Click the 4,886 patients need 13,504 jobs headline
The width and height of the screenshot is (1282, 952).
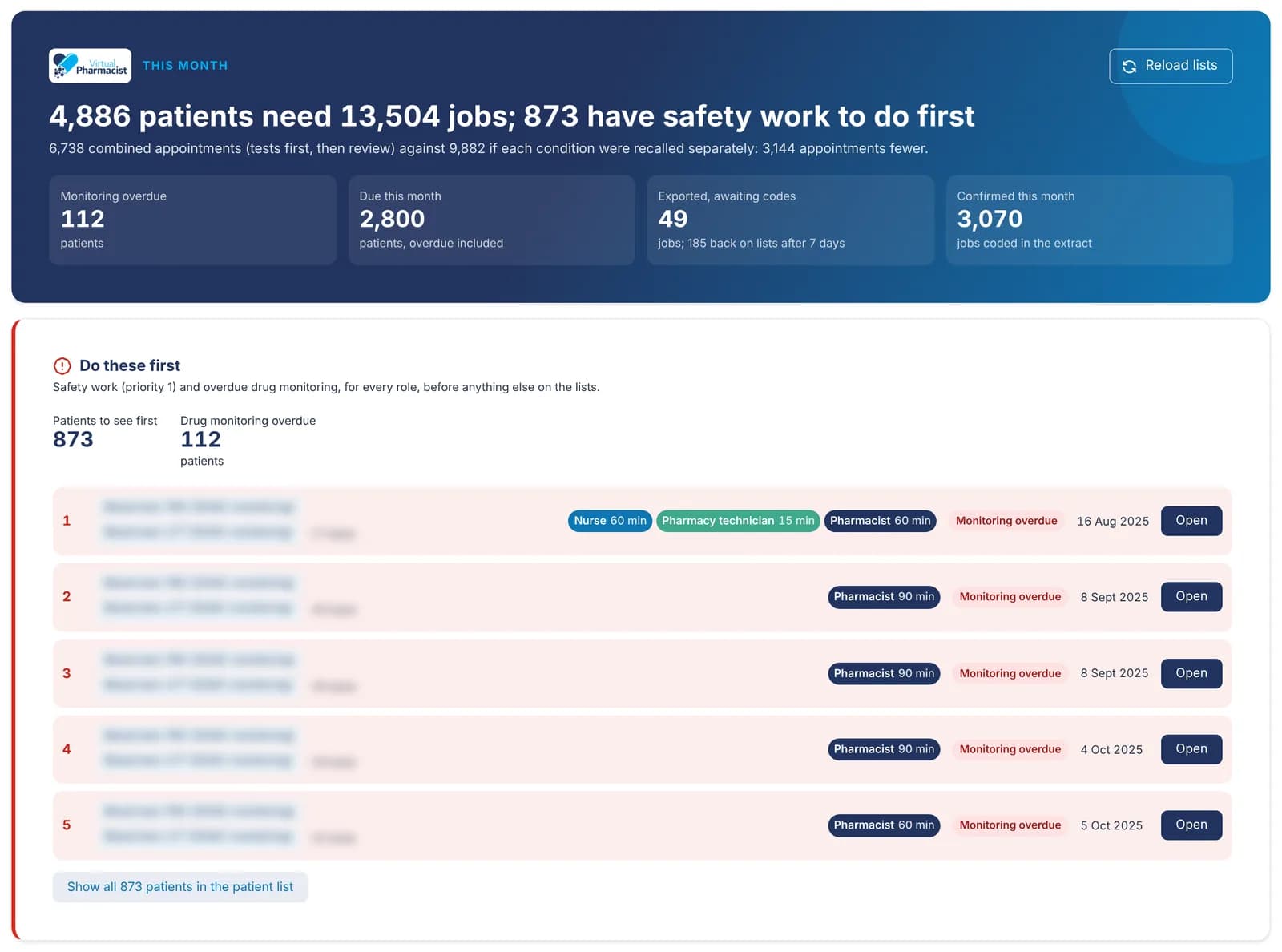pyautogui.click(x=512, y=117)
